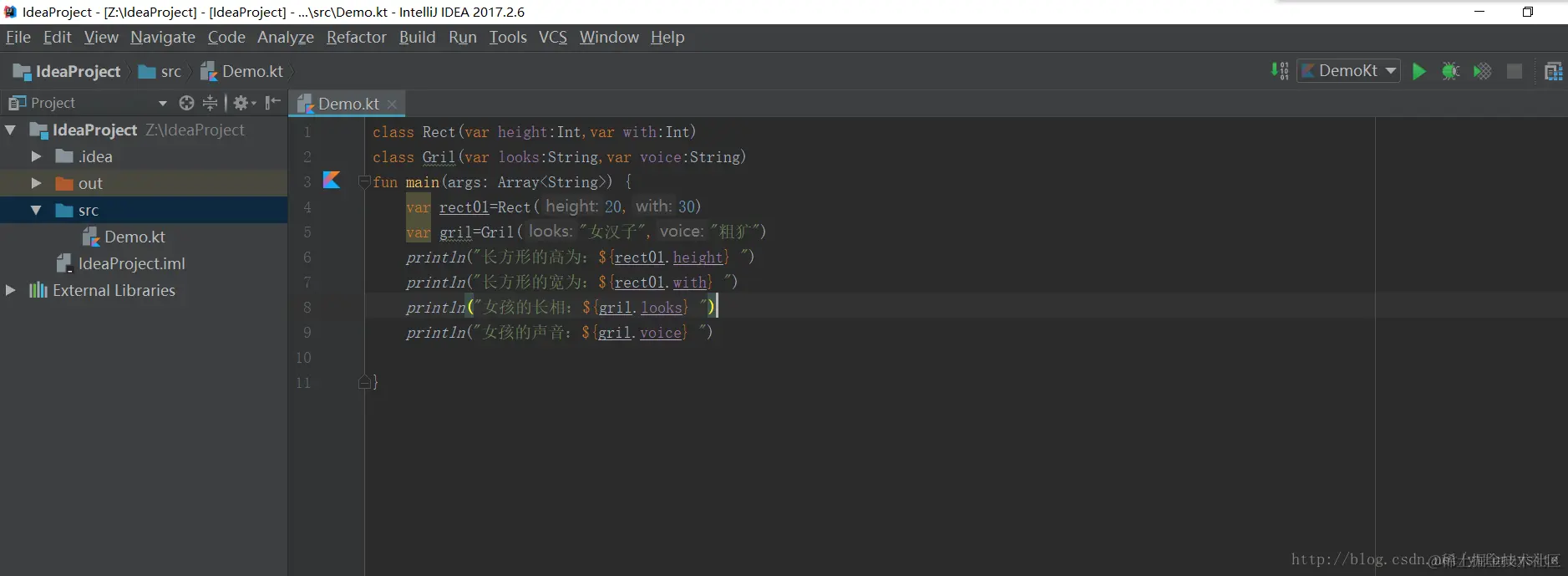This screenshot has width=1568, height=576.
Task: Open the Window menu
Action: (x=609, y=37)
